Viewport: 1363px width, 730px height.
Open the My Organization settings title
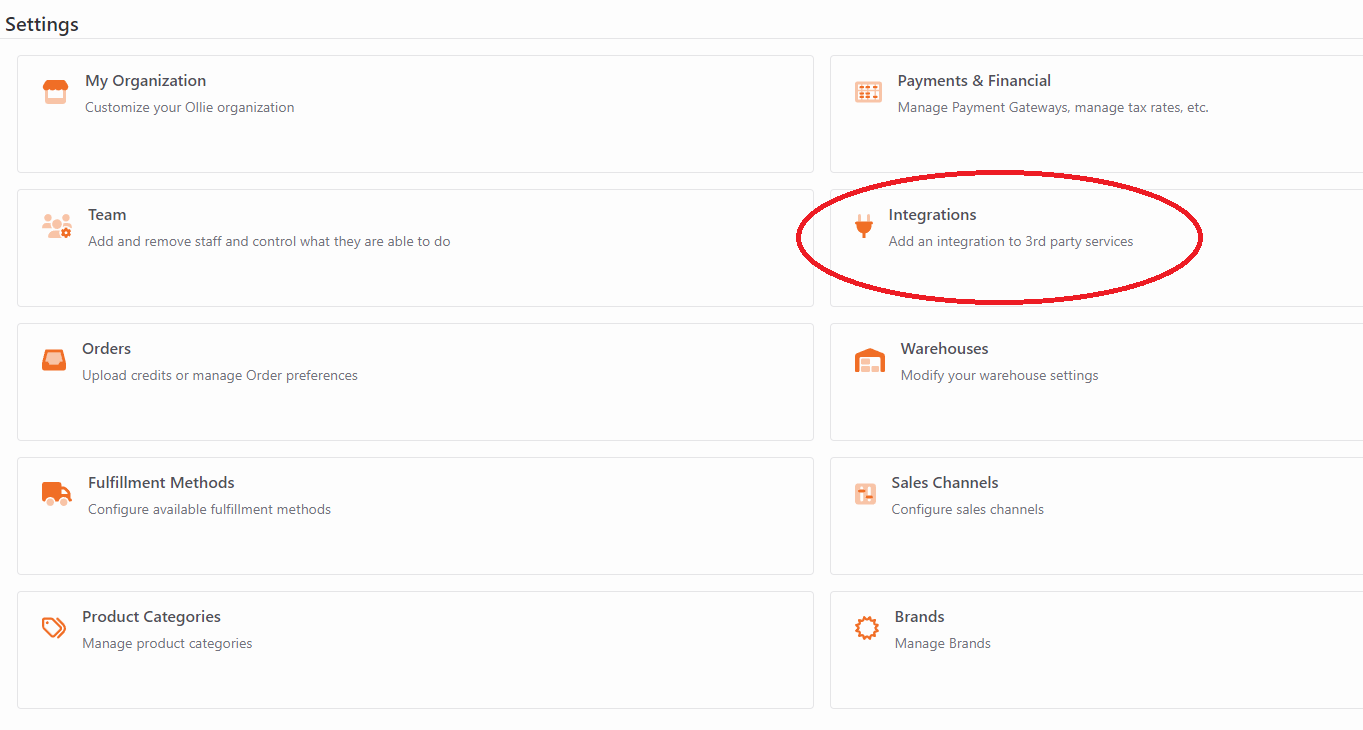click(146, 81)
